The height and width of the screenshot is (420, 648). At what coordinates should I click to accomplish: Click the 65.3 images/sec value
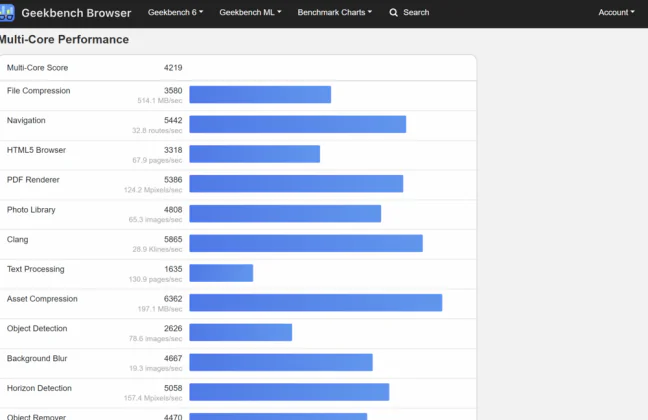coord(155,220)
